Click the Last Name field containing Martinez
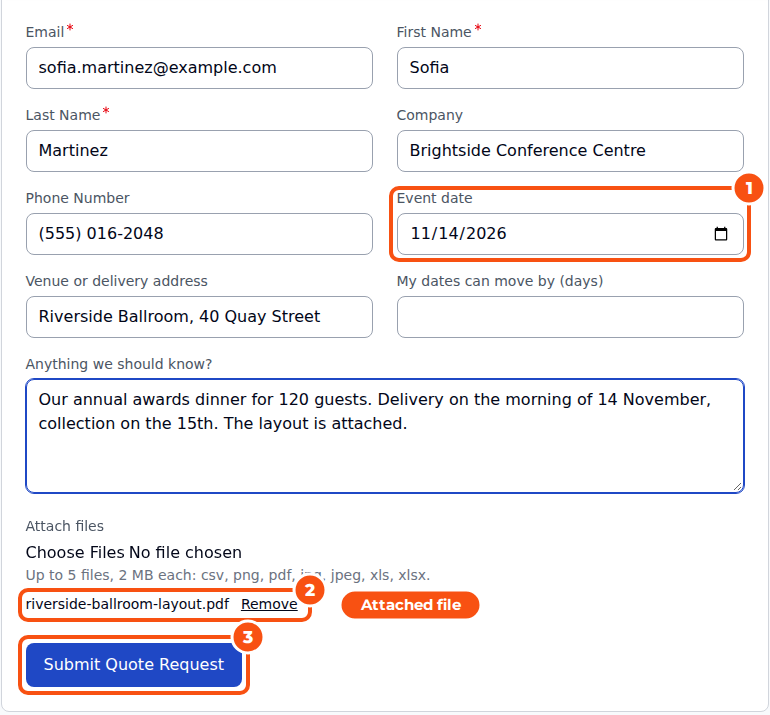Viewport: 770px width, 715px height. click(199, 151)
